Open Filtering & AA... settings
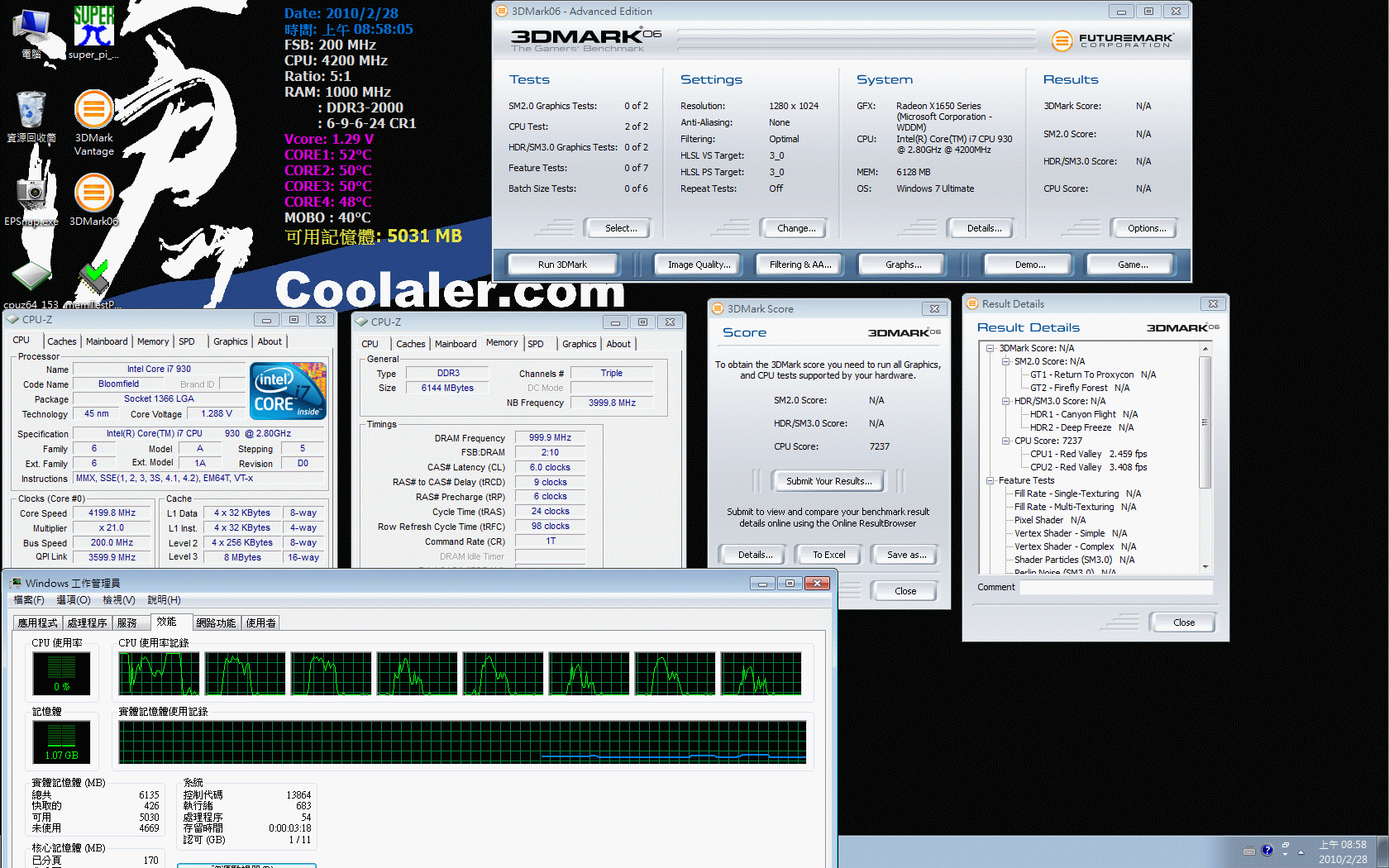1389x868 pixels. coord(800,265)
